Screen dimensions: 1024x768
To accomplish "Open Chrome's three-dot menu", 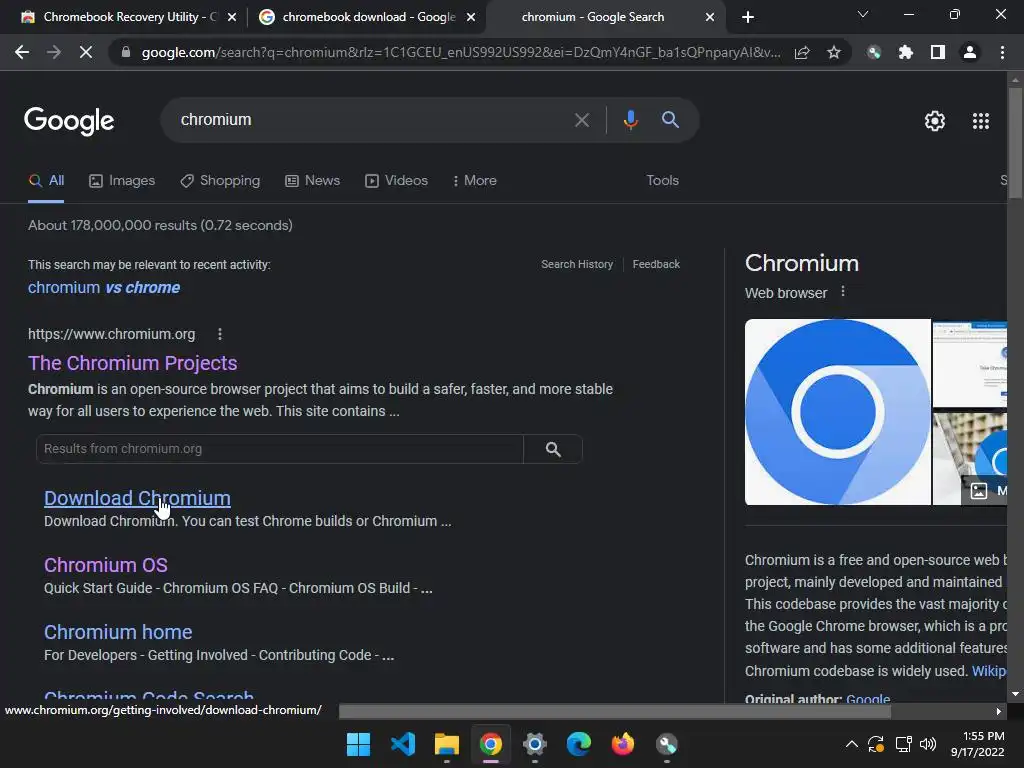I will (x=1002, y=52).
